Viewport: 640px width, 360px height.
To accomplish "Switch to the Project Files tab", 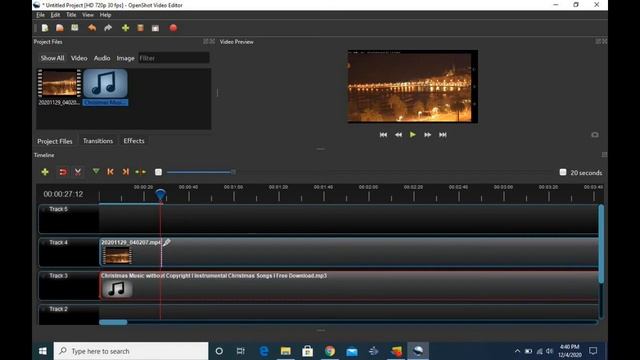I will coord(55,141).
